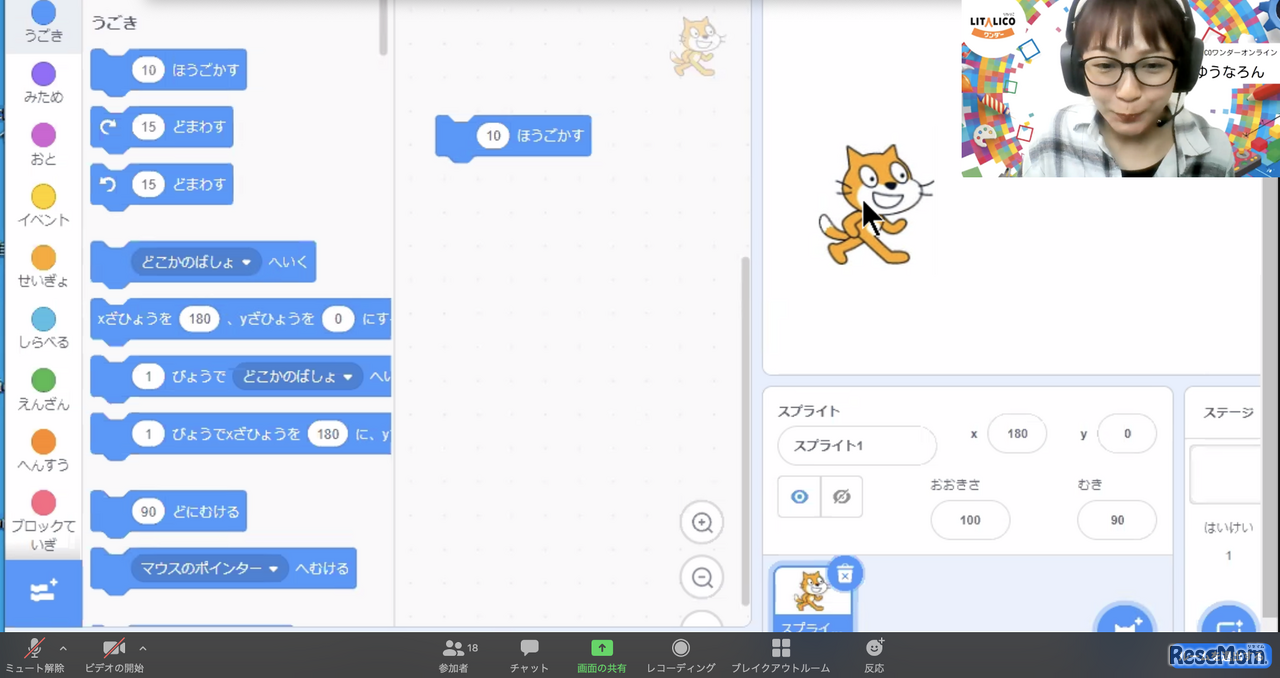The image size is (1280, 678).
Task: Hide the sprite using the crossed-eye toggle
Action: coord(841,496)
